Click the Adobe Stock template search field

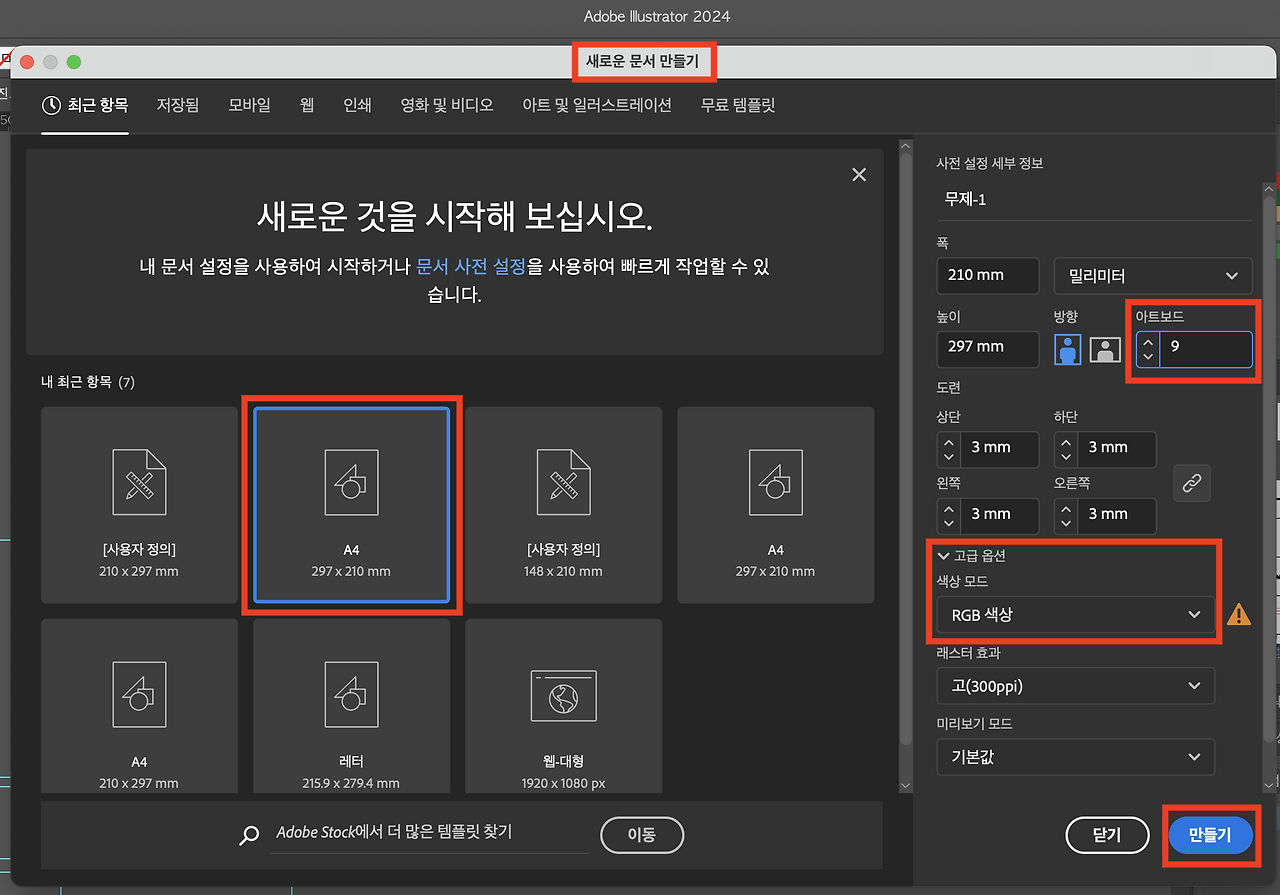coord(429,833)
